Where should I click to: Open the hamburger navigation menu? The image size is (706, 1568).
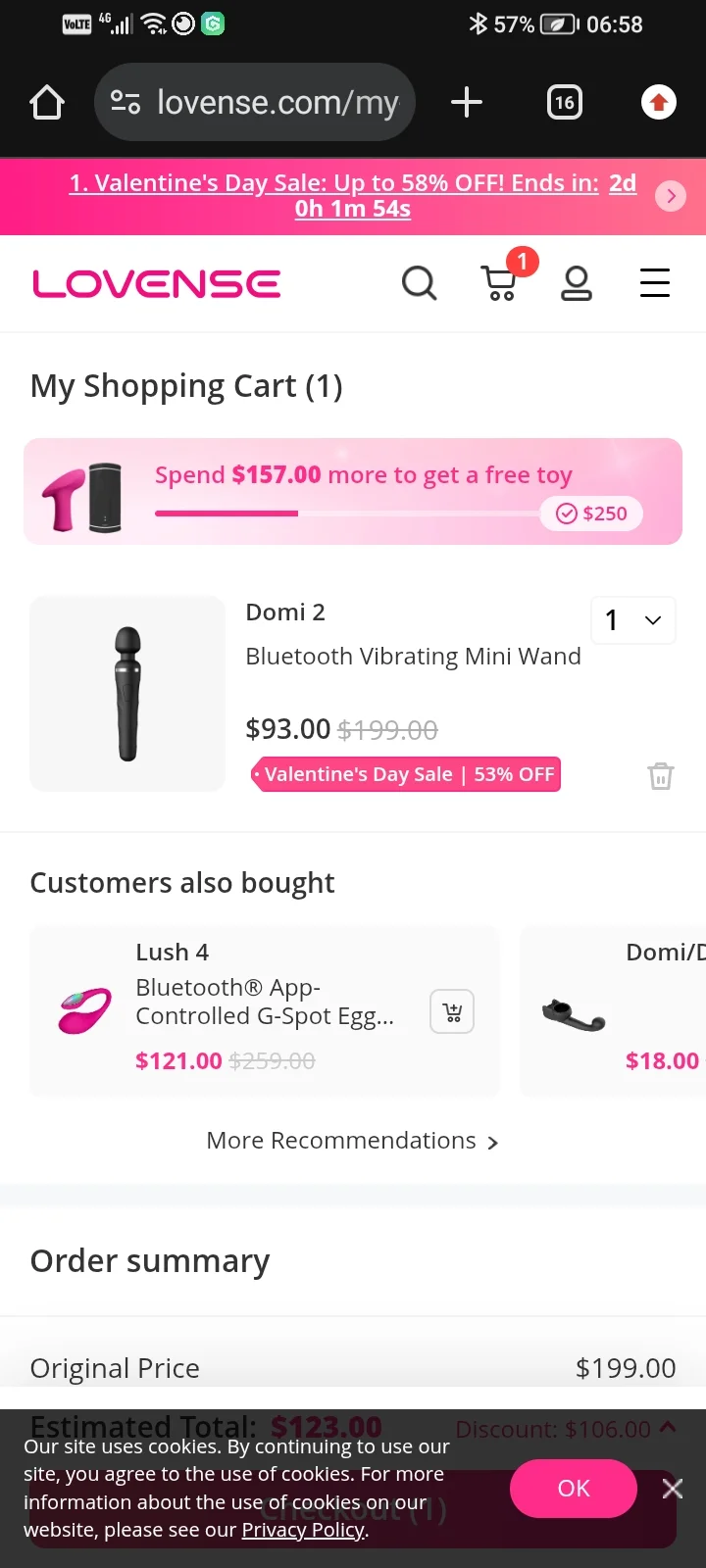[655, 283]
